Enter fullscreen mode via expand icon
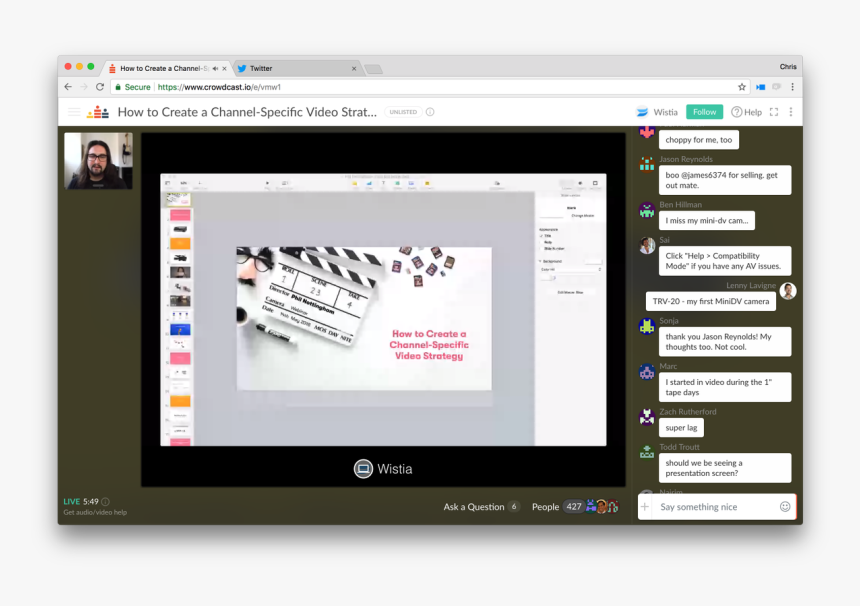This screenshot has height=606, width=860. (773, 112)
